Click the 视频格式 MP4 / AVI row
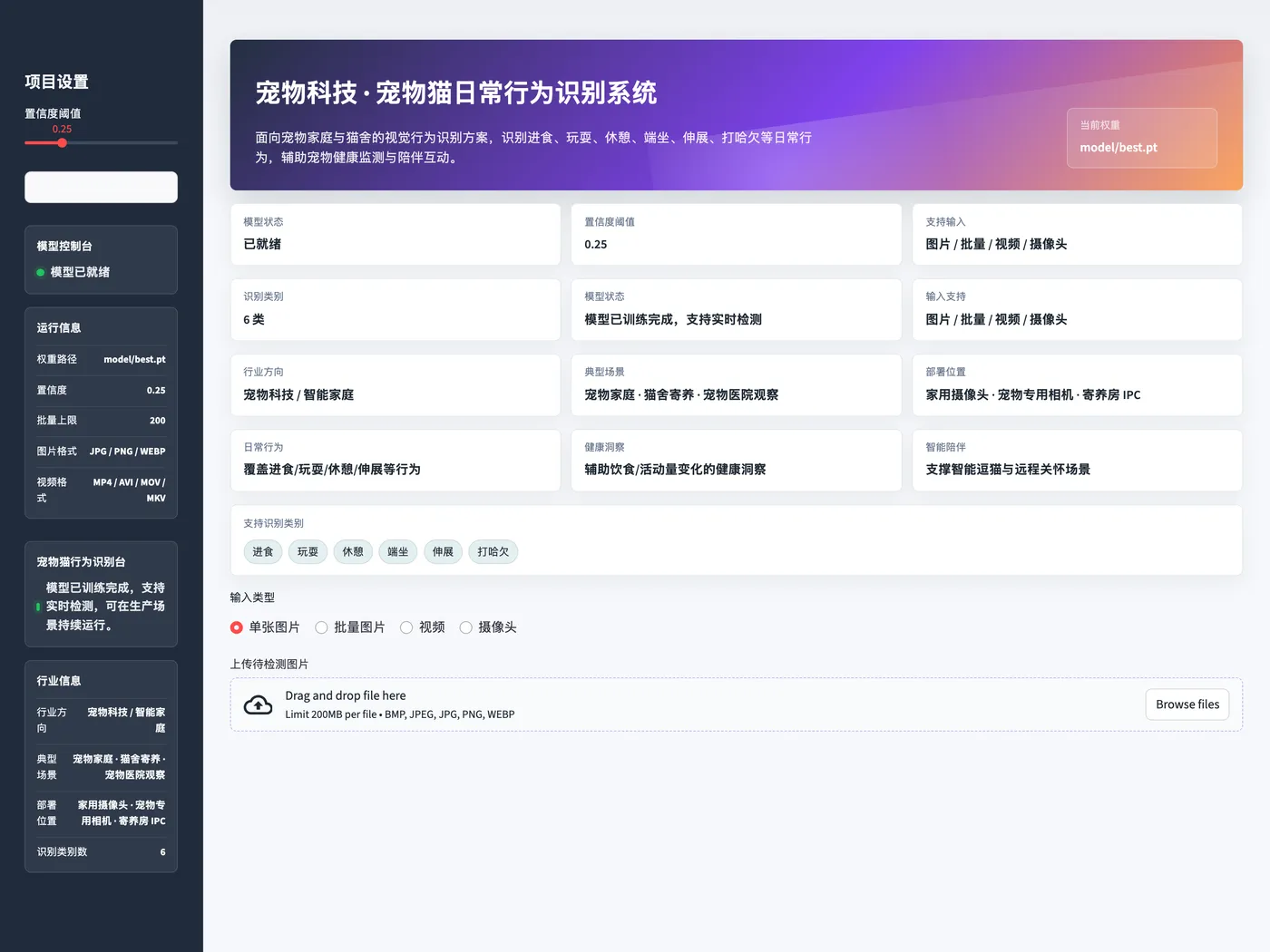The height and width of the screenshot is (952, 1270). pos(101,490)
